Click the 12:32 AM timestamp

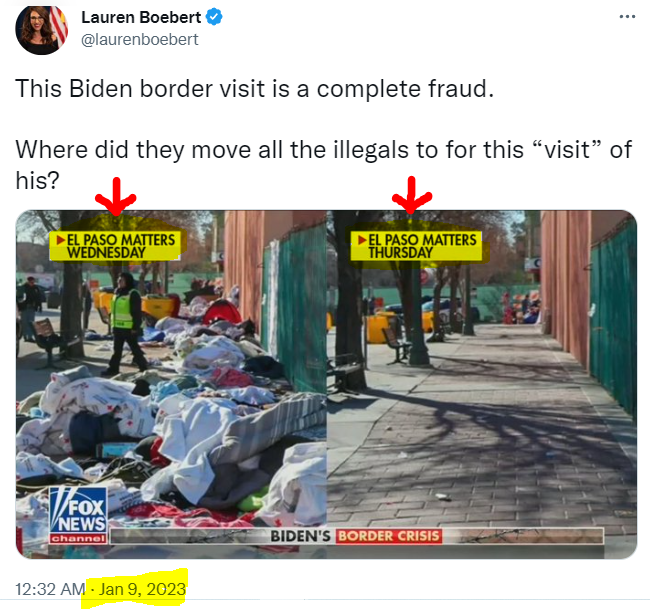(50, 589)
